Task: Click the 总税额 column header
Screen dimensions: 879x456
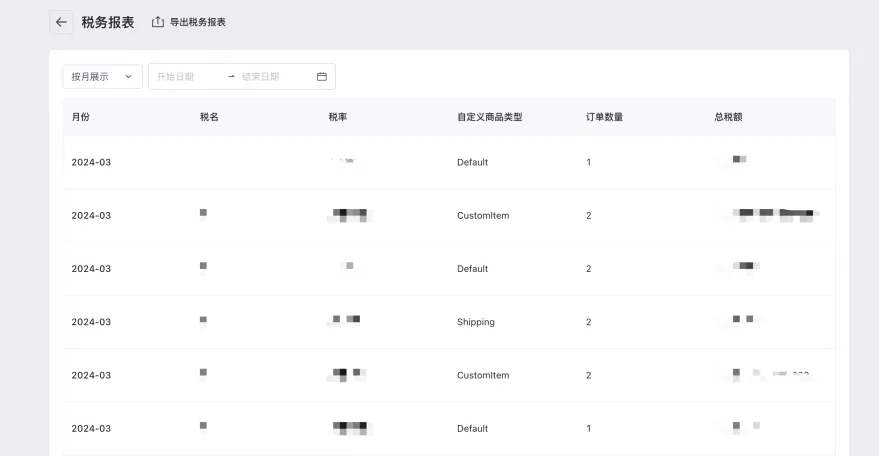Action: pyautogui.click(x=728, y=117)
